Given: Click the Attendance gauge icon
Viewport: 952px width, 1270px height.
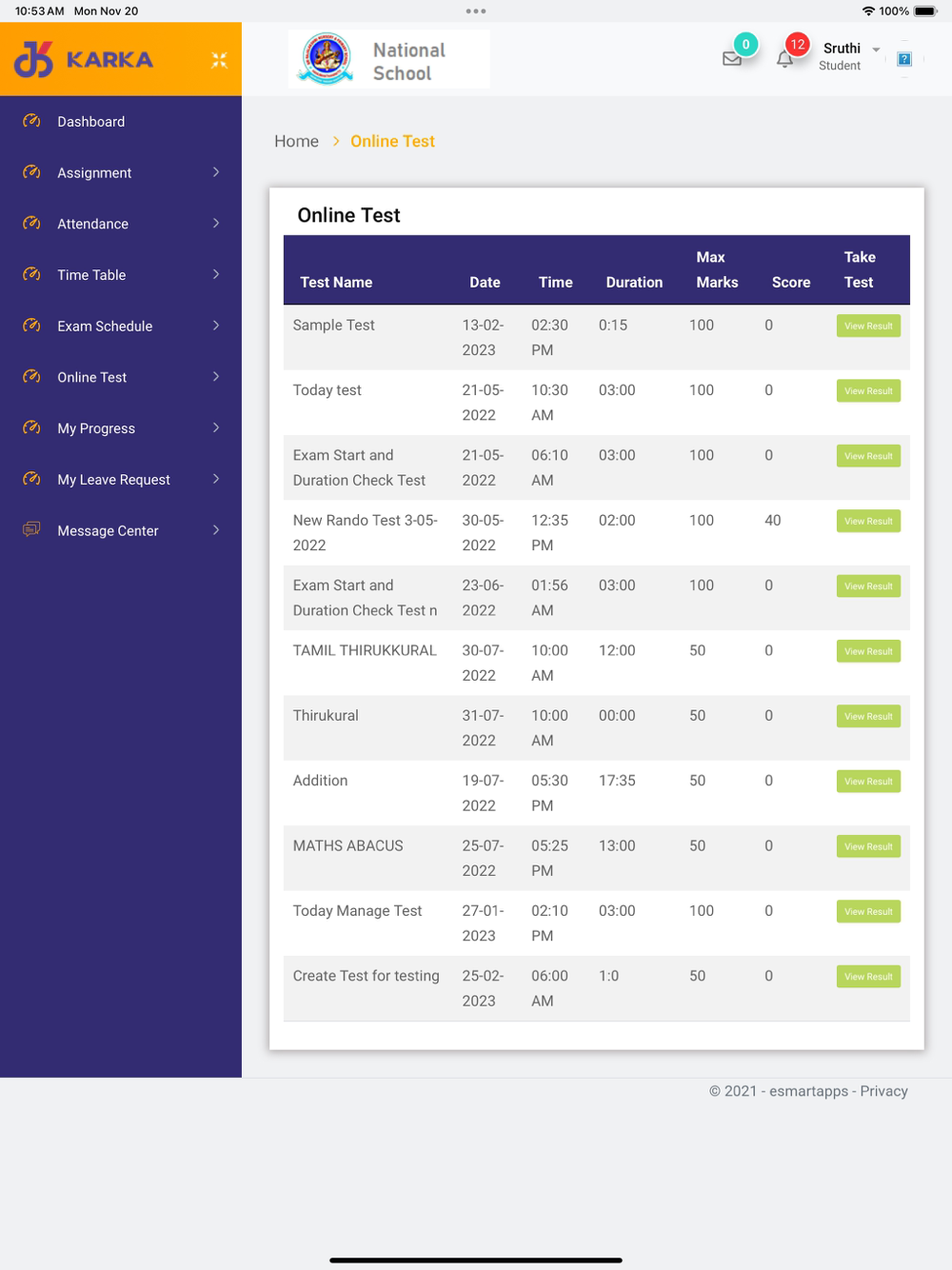Looking at the screenshot, I should 31,223.
